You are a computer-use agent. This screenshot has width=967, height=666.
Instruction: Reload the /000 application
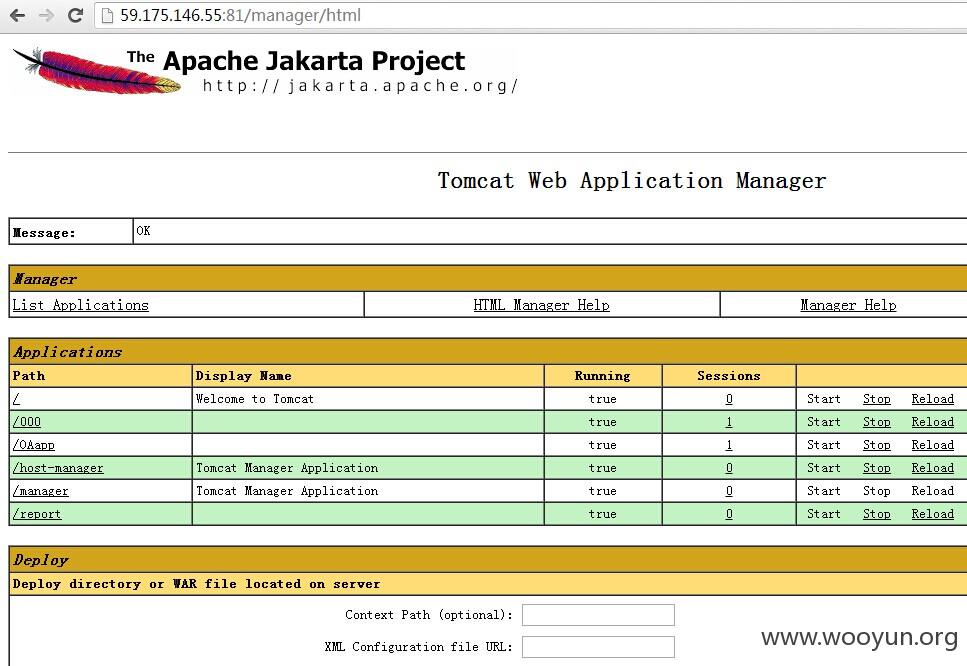click(x=932, y=422)
